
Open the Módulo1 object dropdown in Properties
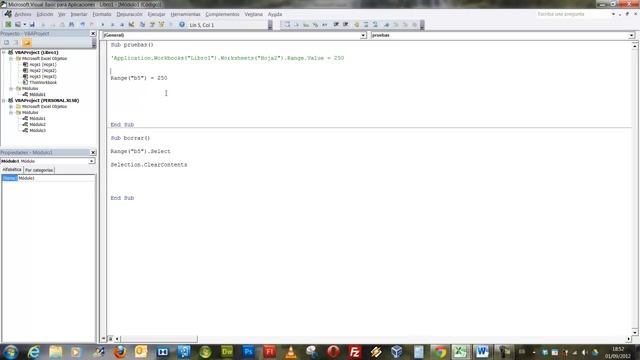point(91,161)
